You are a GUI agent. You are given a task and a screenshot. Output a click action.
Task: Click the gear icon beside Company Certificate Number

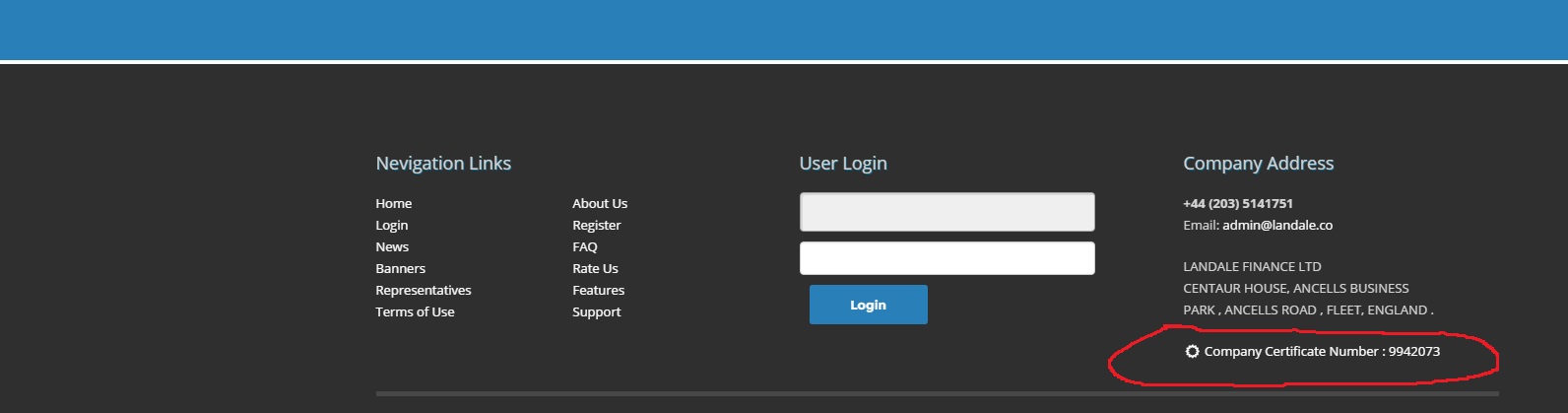[x=1192, y=351]
